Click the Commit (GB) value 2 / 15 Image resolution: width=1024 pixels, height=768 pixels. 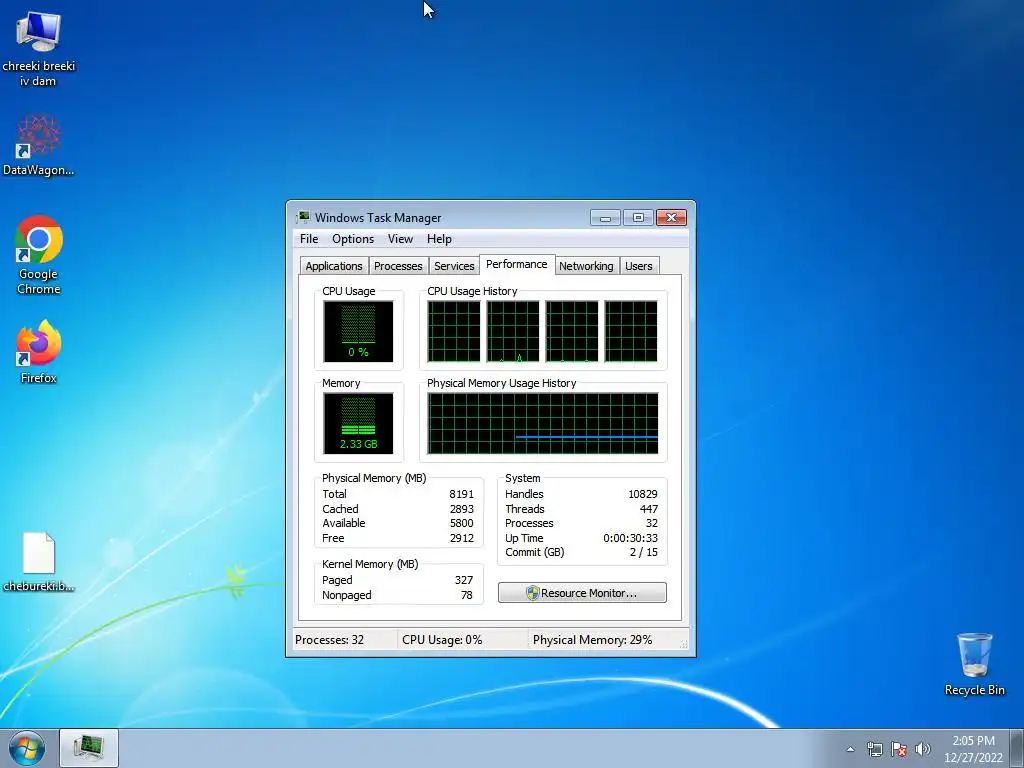click(x=643, y=552)
